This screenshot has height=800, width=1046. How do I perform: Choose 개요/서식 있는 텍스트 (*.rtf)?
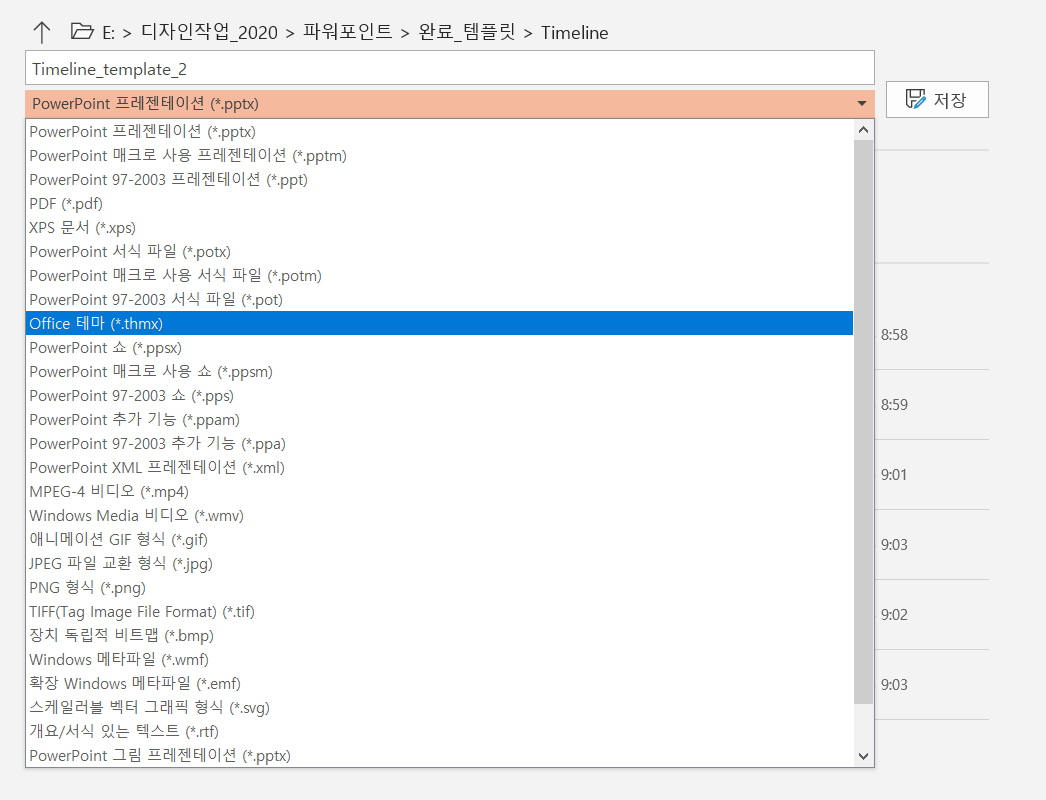tap(439, 732)
